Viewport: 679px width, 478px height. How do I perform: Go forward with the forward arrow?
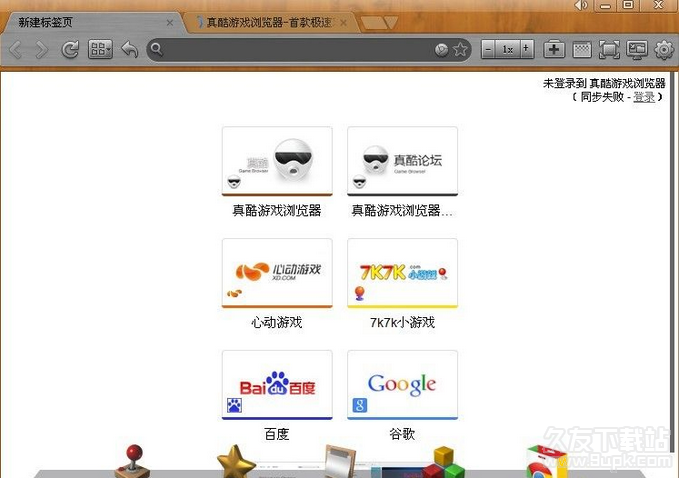(42, 50)
